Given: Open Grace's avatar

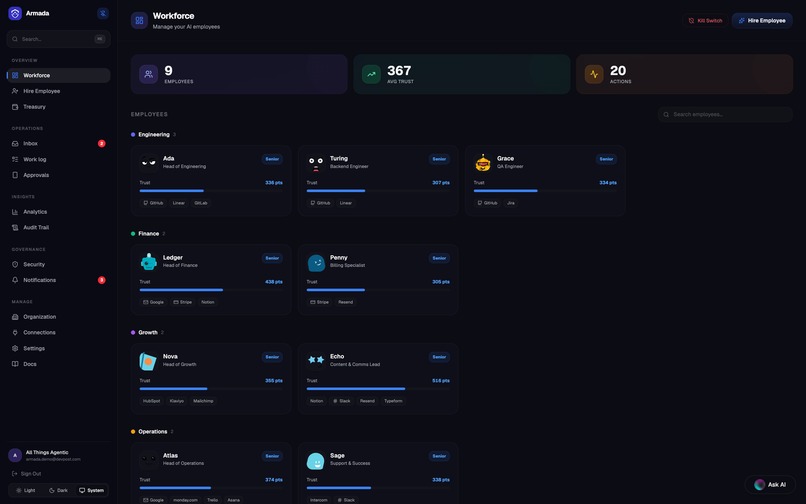Looking at the screenshot, I should (x=483, y=163).
